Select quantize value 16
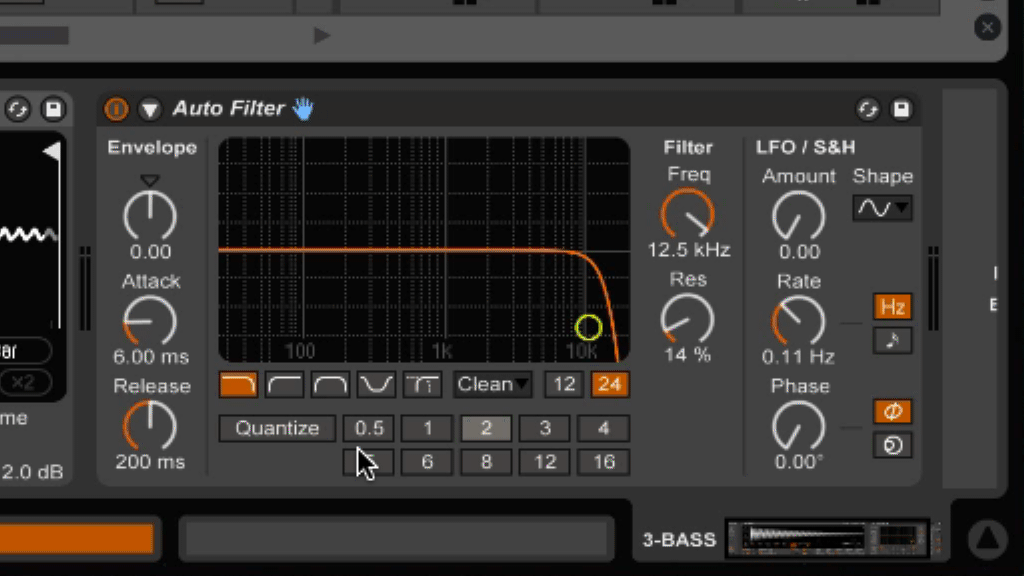 click(x=603, y=462)
